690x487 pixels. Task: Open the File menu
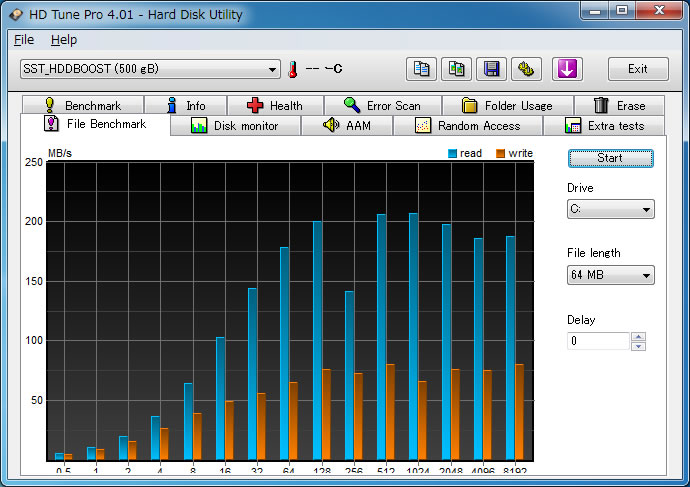click(x=24, y=40)
